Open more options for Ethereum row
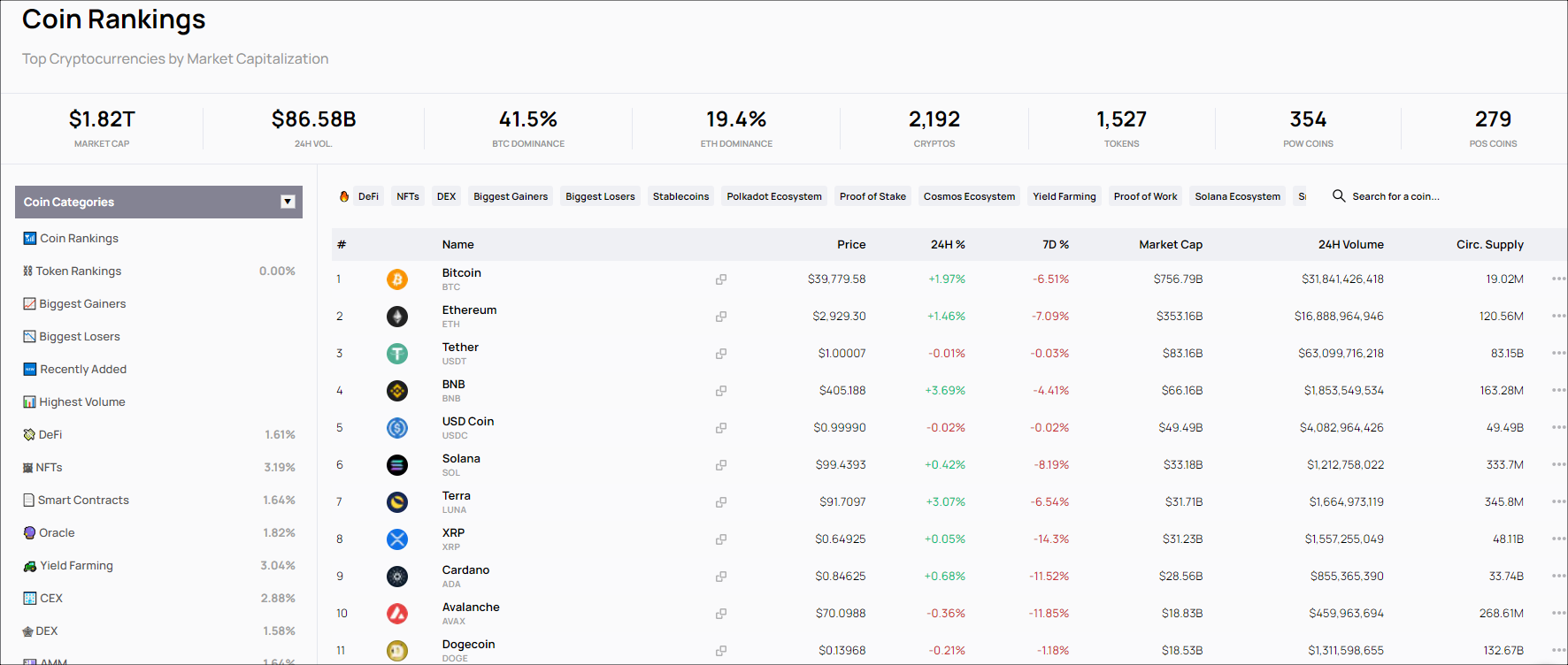Screen dimensions: 1568x665 tap(1558, 316)
